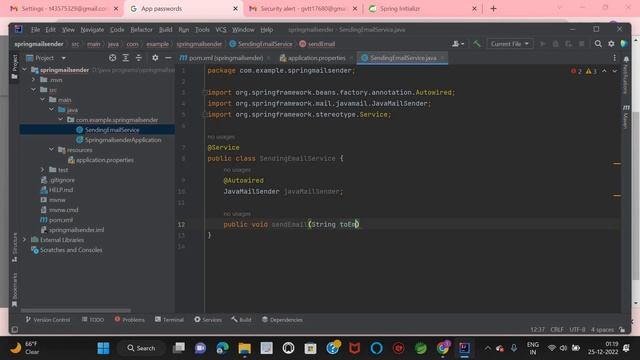Screen dimensions: 640x360
Task: Open Search Everywhere magnifier in IntelliJ toolbar
Action: click(x=598, y=44)
